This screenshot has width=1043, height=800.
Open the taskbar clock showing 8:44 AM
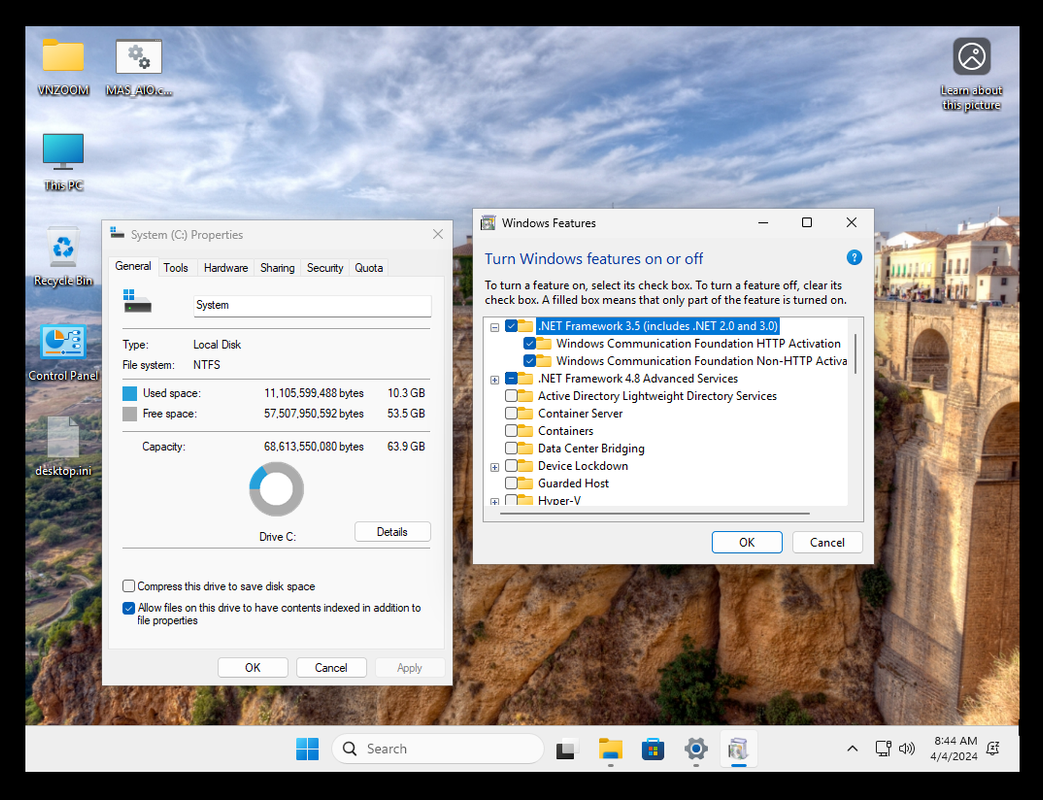click(x=955, y=749)
